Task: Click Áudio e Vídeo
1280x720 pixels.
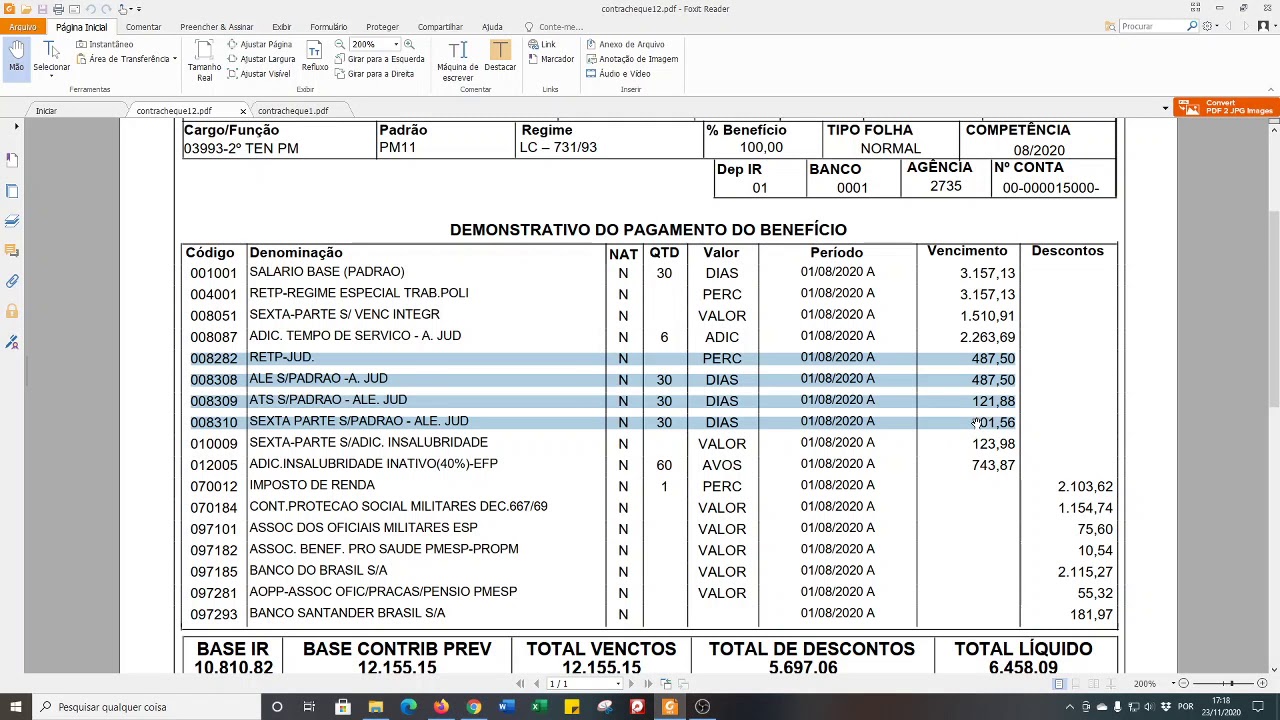Action: point(618,74)
